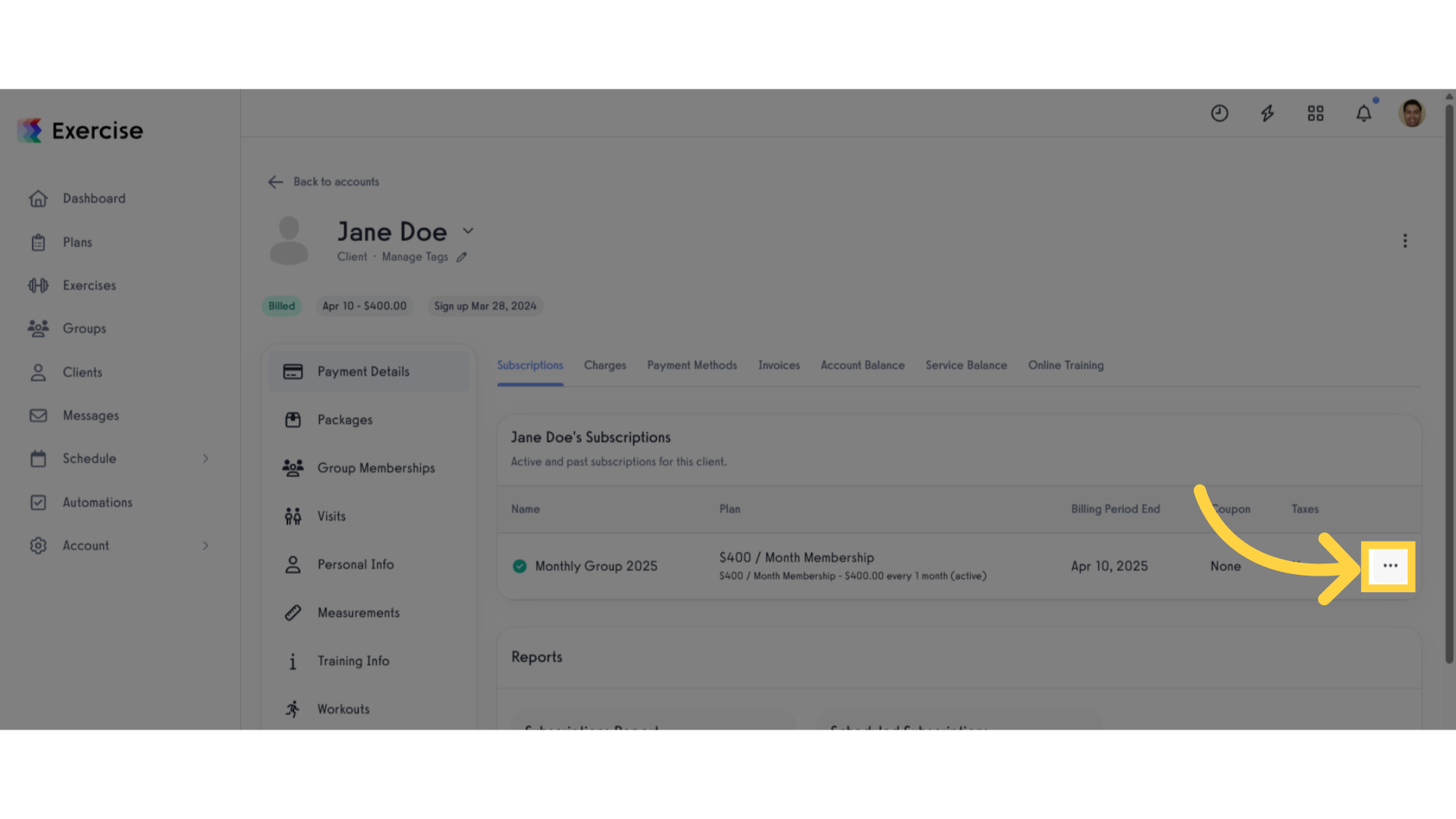
Task: Switch to the Charges tab
Action: pyautogui.click(x=604, y=366)
